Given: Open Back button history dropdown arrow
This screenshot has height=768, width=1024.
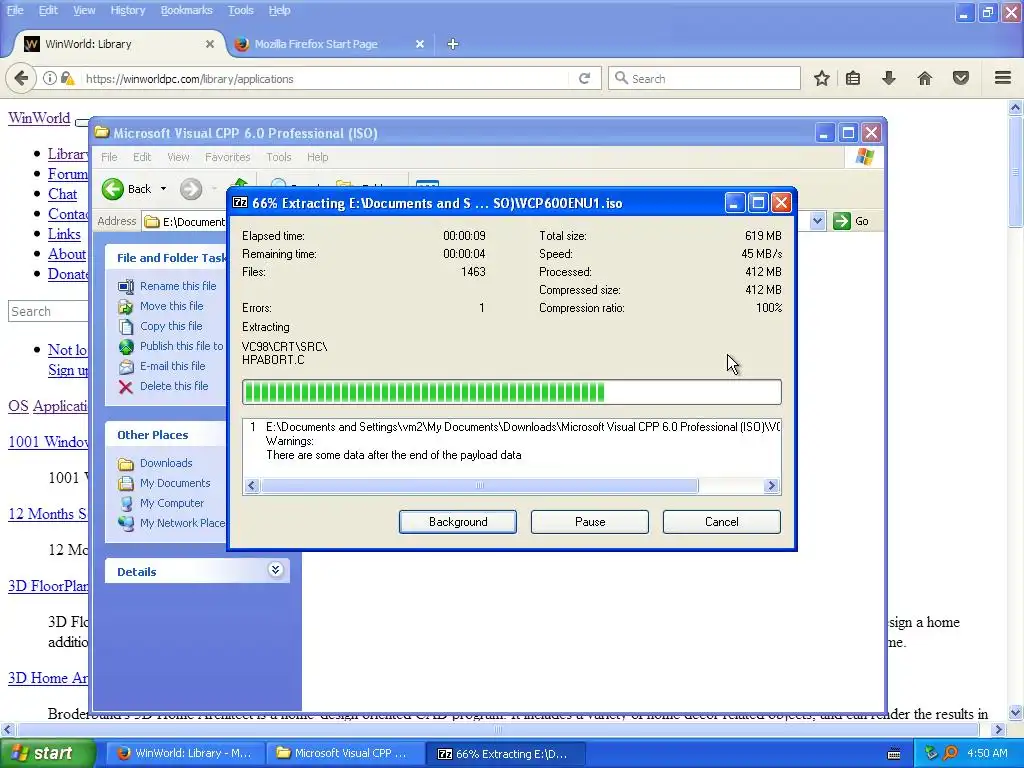Looking at the screenshot, I should tap(163, 189).
